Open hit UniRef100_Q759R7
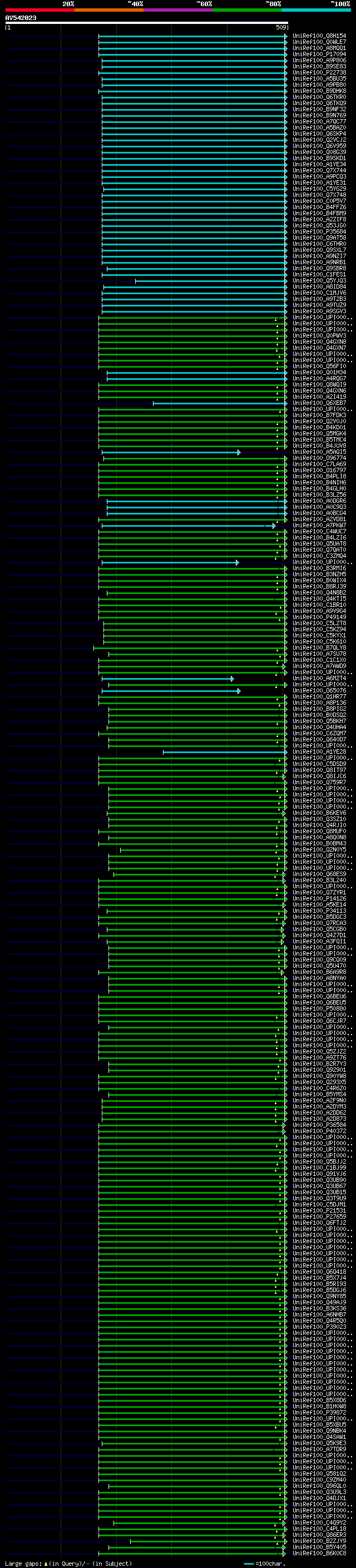Screen dimensions: 356x1568 319,783
